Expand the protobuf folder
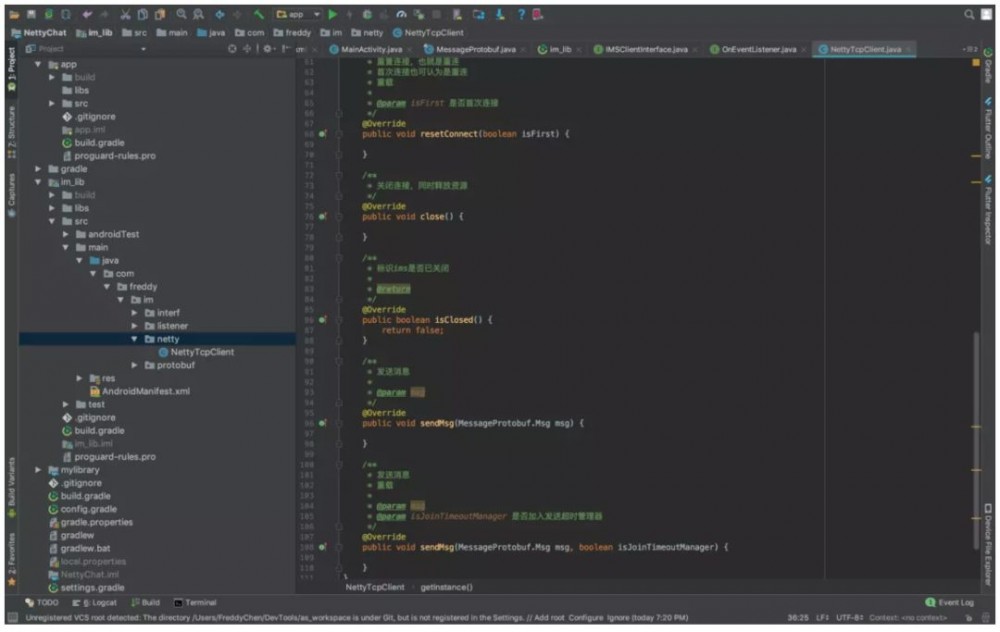1000x632 pixels. click(x=135, y=365)
